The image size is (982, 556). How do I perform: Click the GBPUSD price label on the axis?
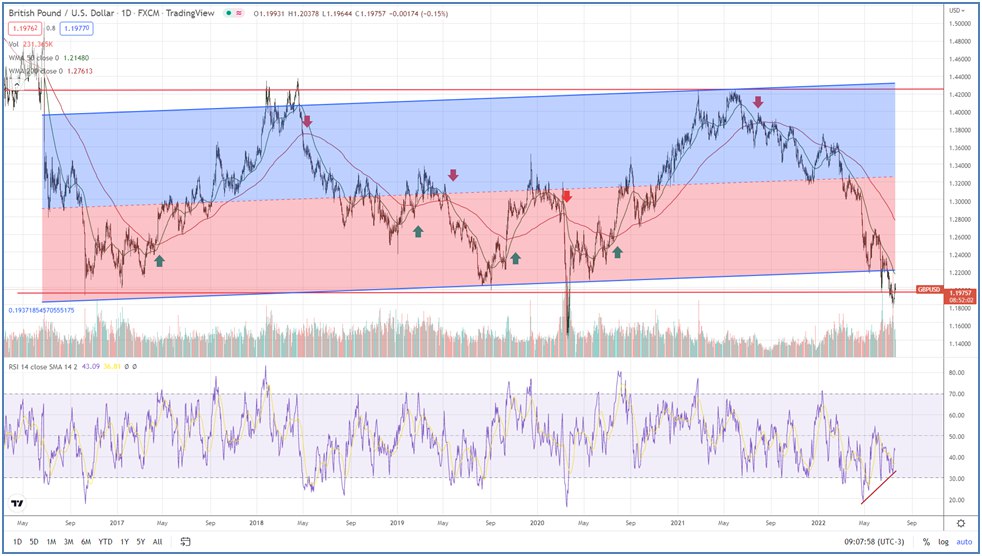coord(929,289)
